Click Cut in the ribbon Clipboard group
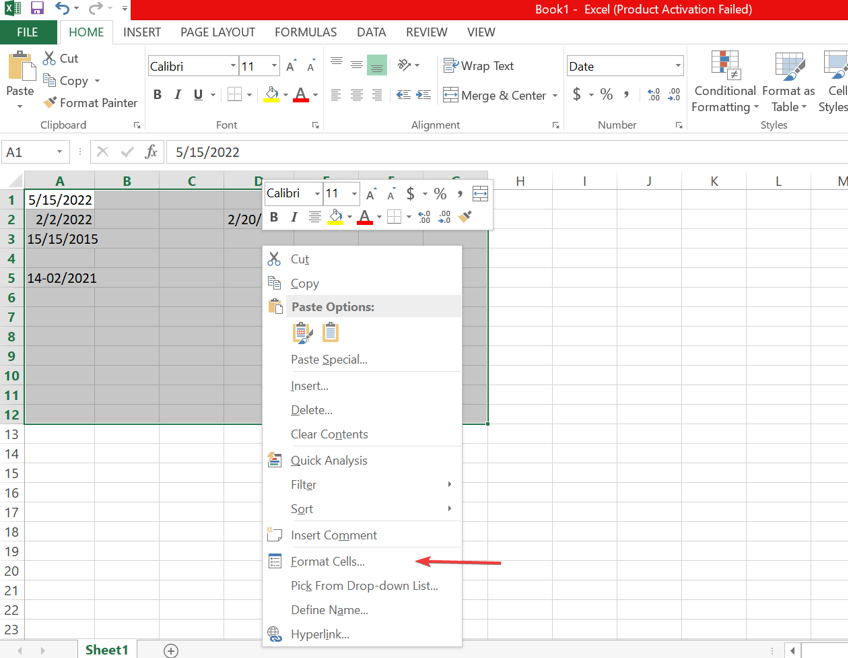Screen dimensions: 848x658 61,58
